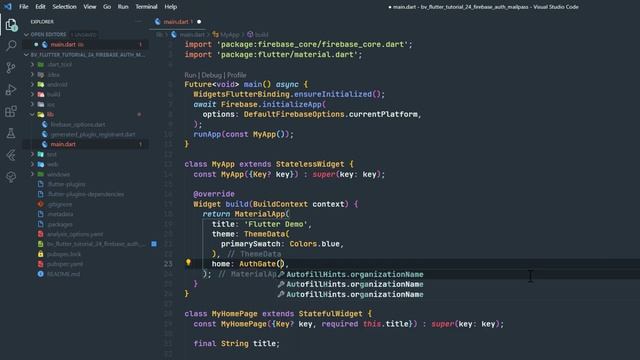Image resolution: width=640 pixels, height=360 pixels.
Task: Open the Source Control view icon
Action: 11,67
